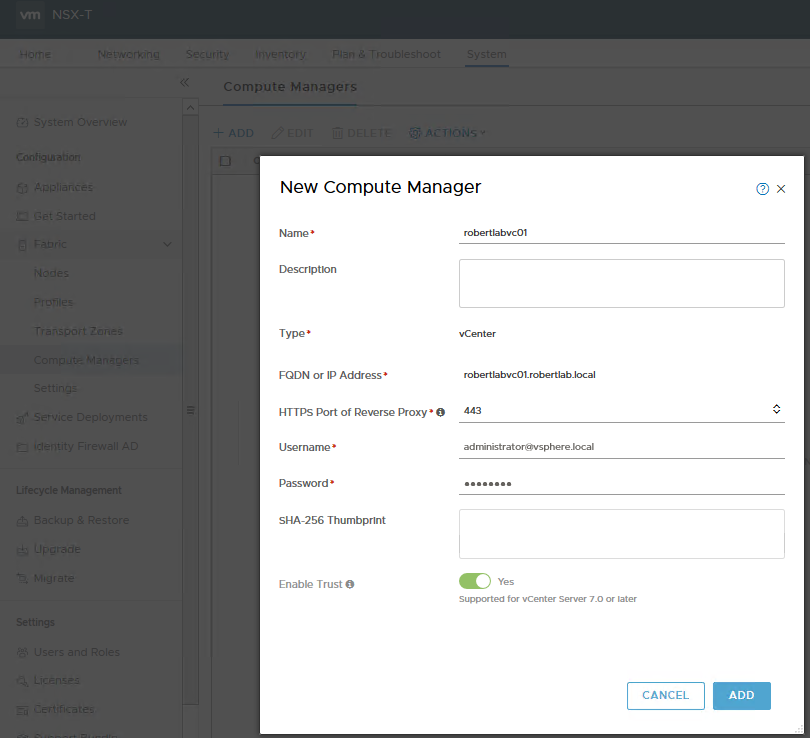810x738 pixels.
Task: Switch to the Networking tab
Action: pyautogui.click(x=128, y=54)
